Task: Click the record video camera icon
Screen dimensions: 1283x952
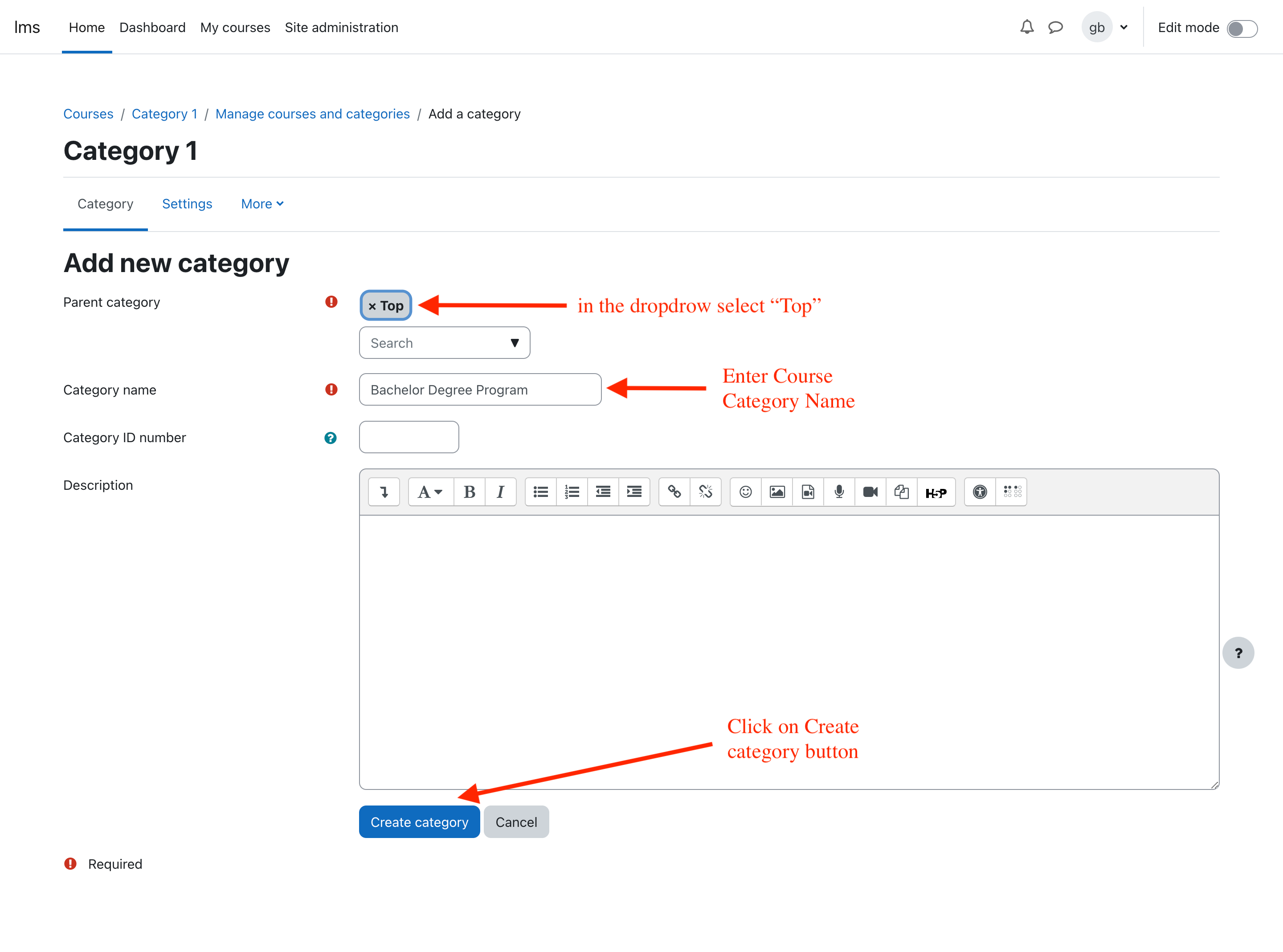Action: 870,492
